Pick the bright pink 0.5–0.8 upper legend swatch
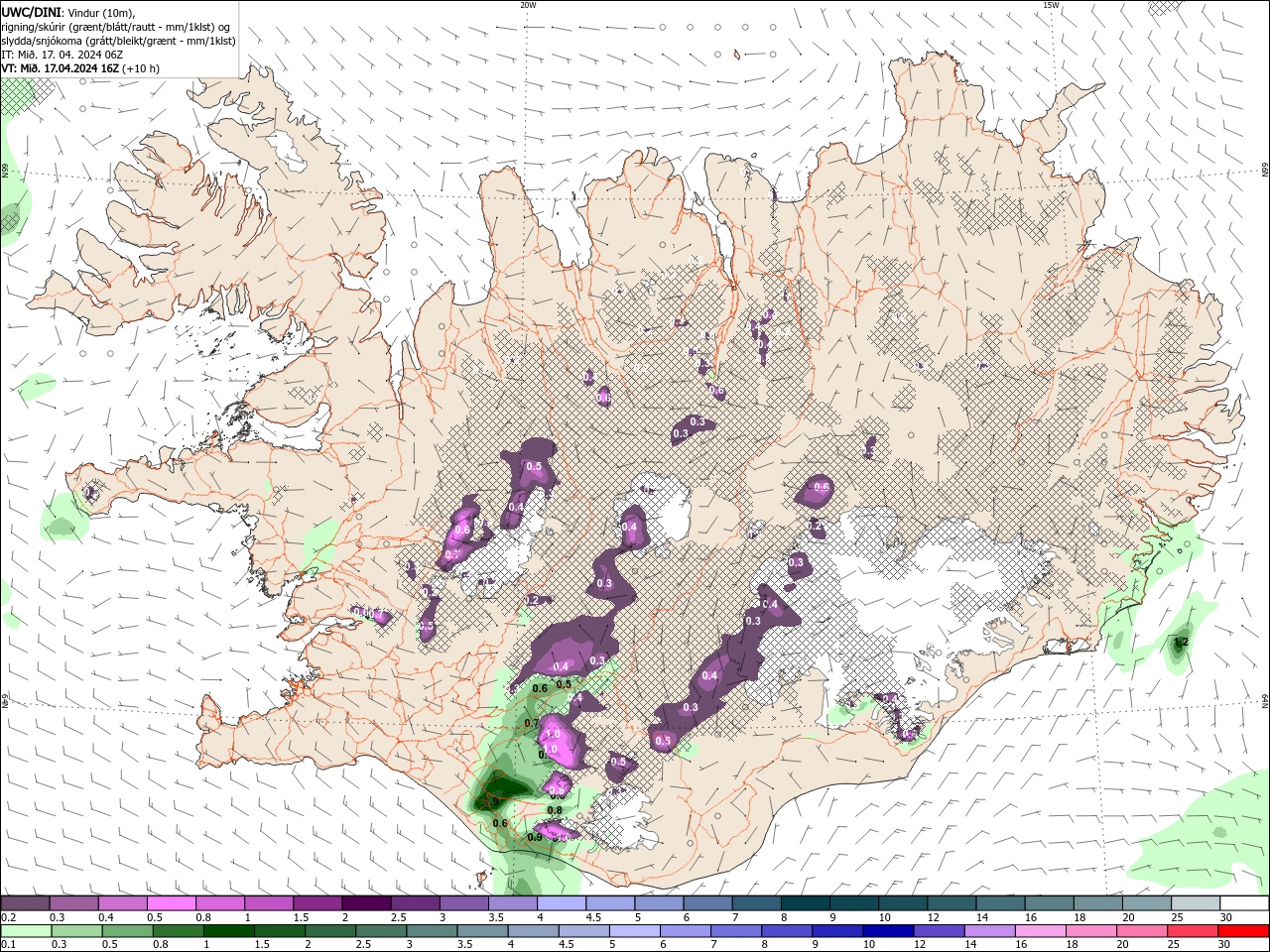This screenshot has height=952, width=1270. tap(171, 903)
